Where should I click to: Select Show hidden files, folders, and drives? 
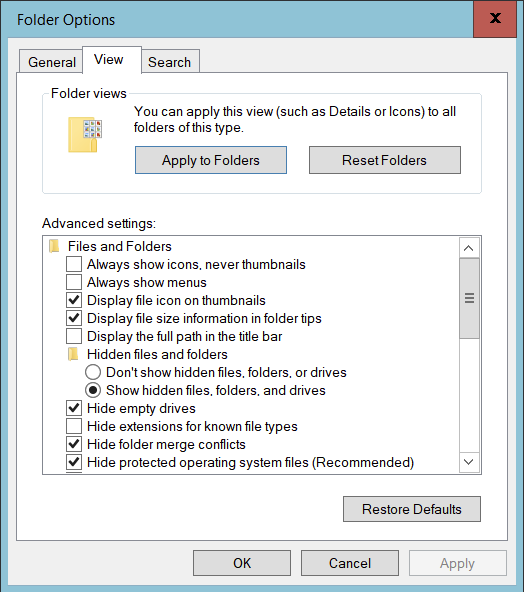(93, 390)
